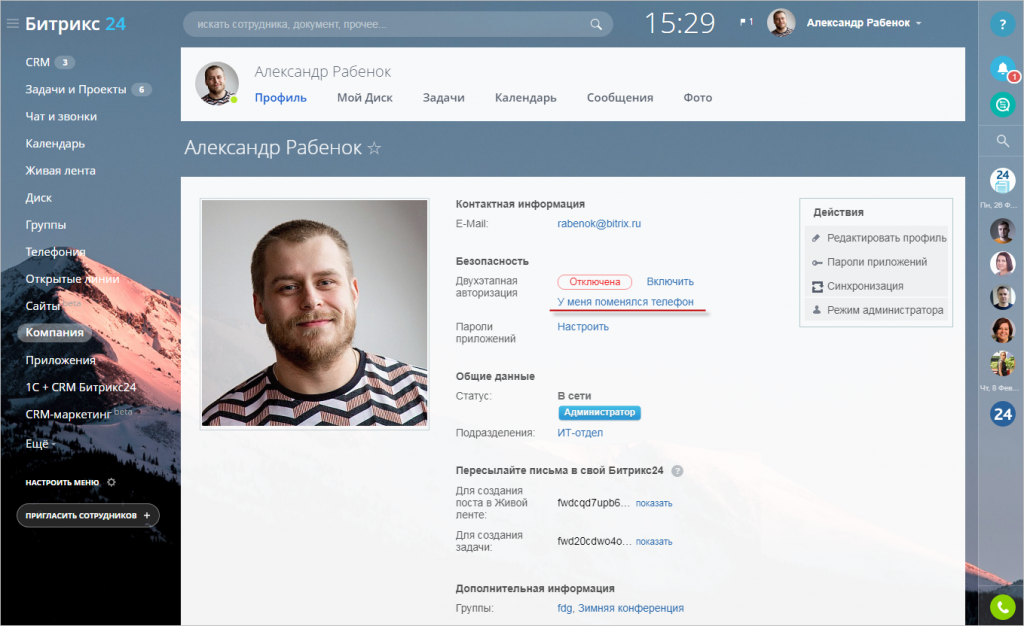Open Открытые линии menu item

click(x=72, y=279)
